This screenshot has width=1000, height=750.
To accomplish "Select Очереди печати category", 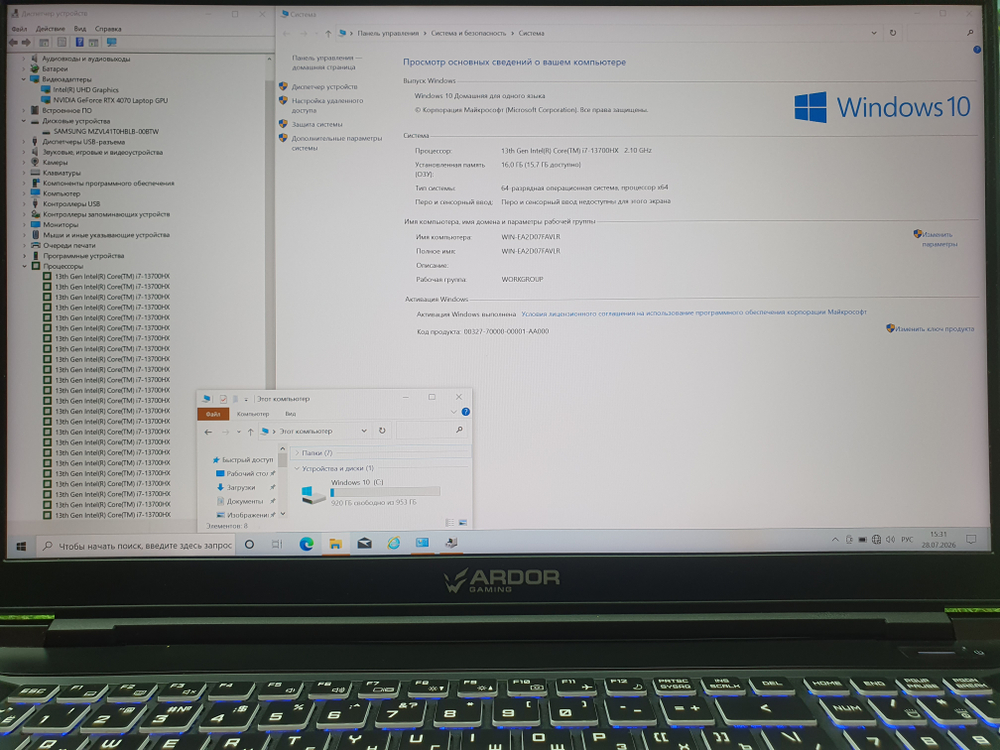I will [69, 246].
